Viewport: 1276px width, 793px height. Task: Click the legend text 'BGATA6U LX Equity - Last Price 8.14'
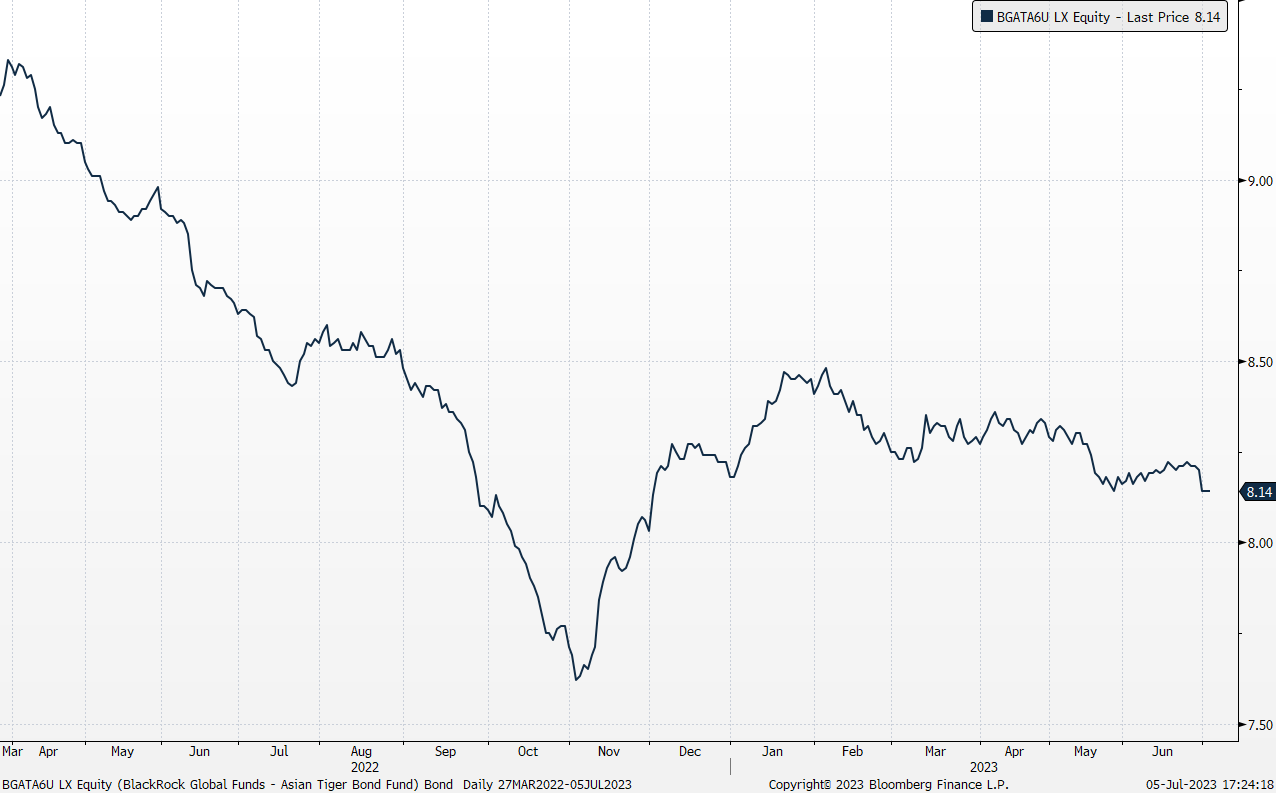(1107, 17)
